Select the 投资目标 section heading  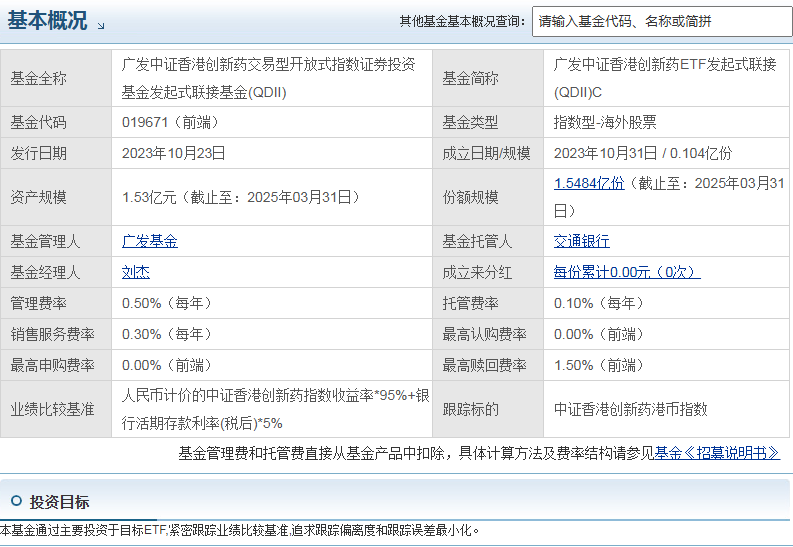[x=59, y=502]
